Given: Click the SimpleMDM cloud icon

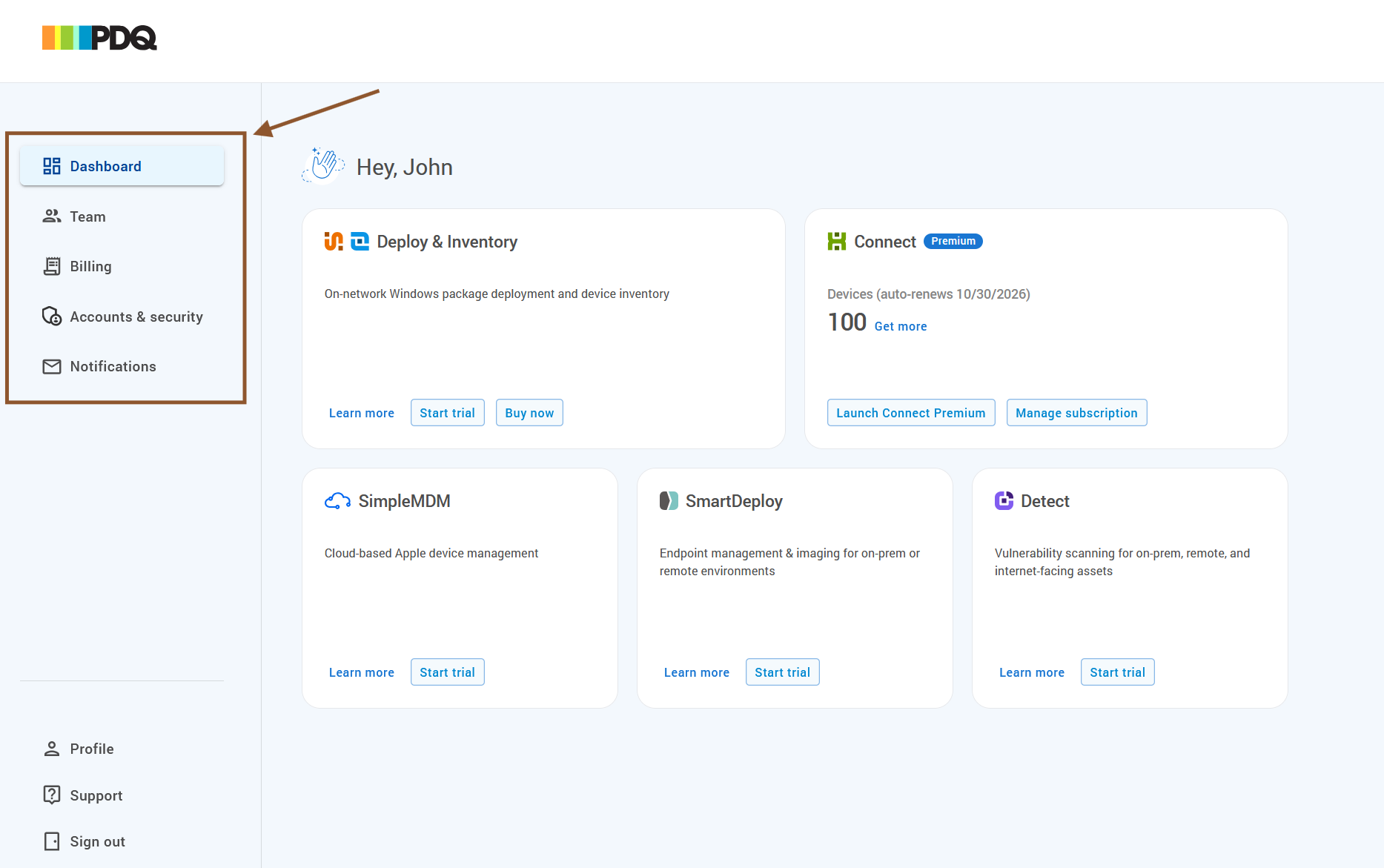Looking at the screenshot, I should click(338, 501).
